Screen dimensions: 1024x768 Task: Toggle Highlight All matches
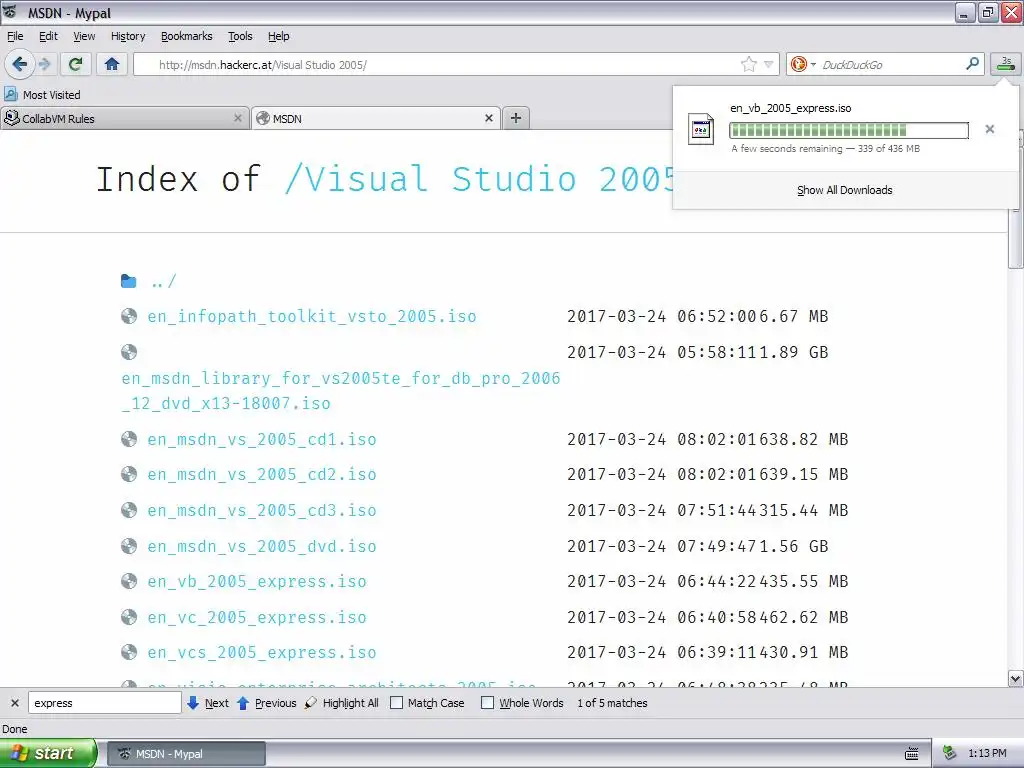click(342, 703)
